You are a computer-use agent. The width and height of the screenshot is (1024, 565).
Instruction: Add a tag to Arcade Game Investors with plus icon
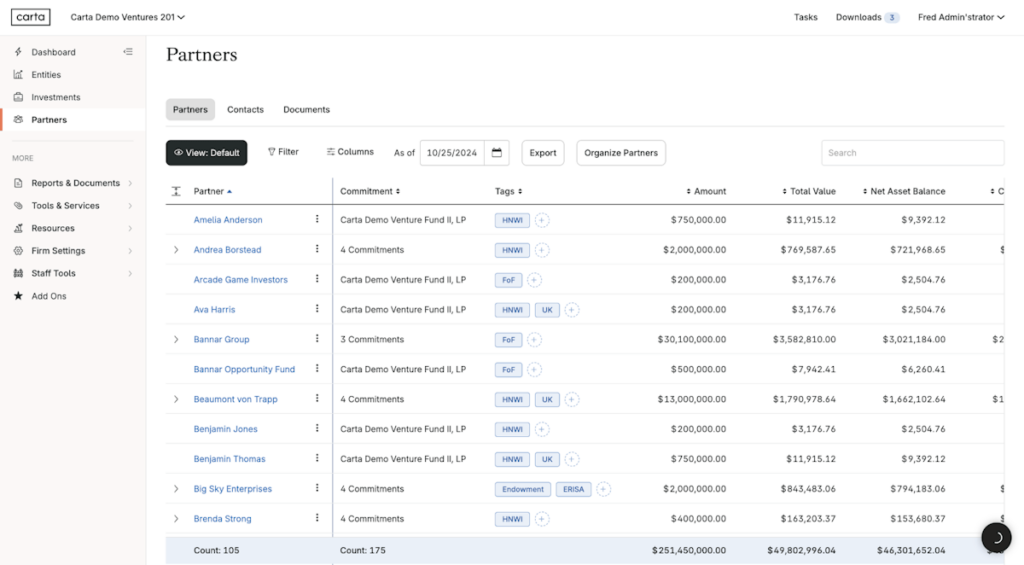click(x=534, y=280)
